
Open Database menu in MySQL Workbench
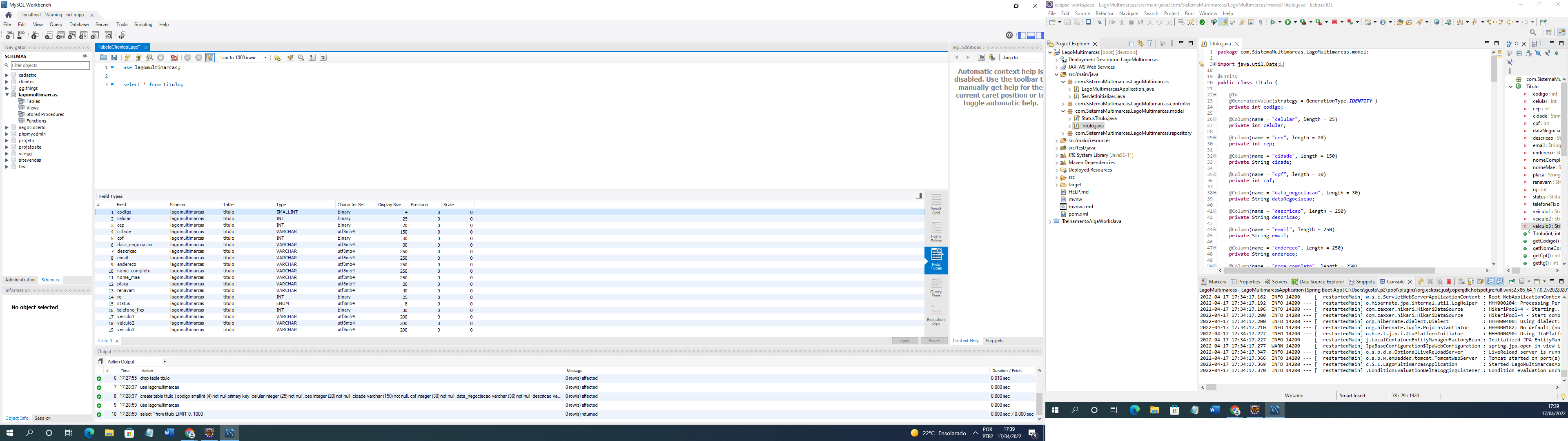[78, 24]
